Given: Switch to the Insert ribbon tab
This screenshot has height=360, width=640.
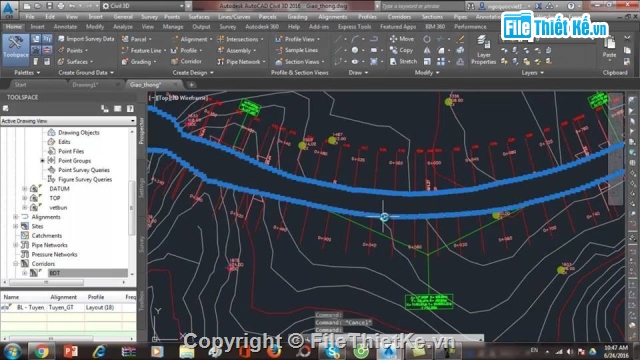Looking at the screenshot, I should (37, 27).
